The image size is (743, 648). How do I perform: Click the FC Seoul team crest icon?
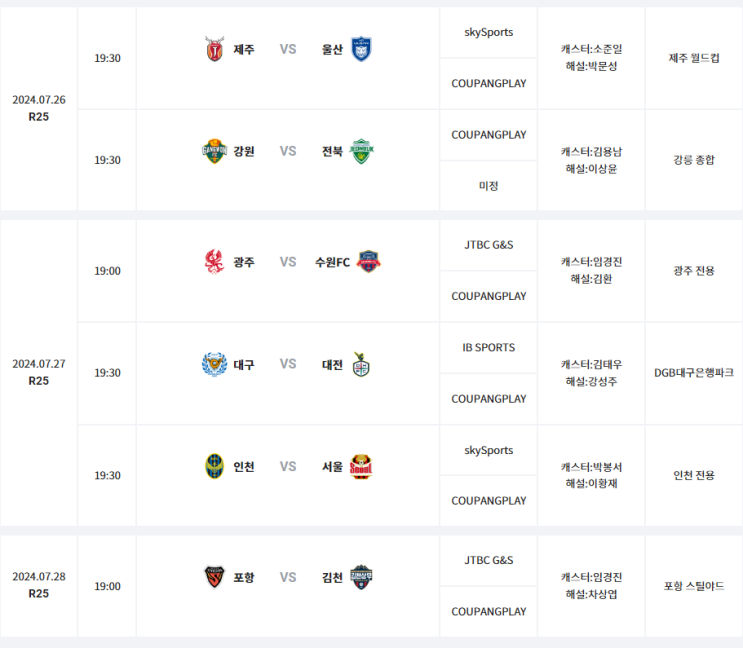[361, 467]
